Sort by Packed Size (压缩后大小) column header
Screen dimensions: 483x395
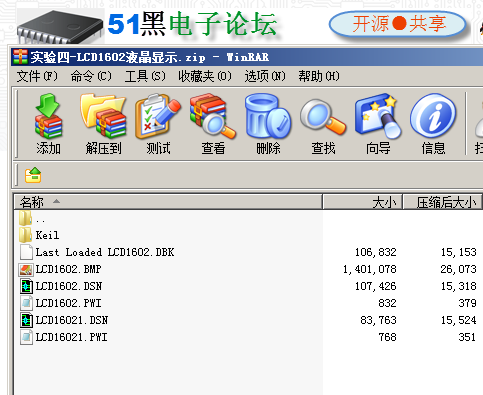click(443, 202)
